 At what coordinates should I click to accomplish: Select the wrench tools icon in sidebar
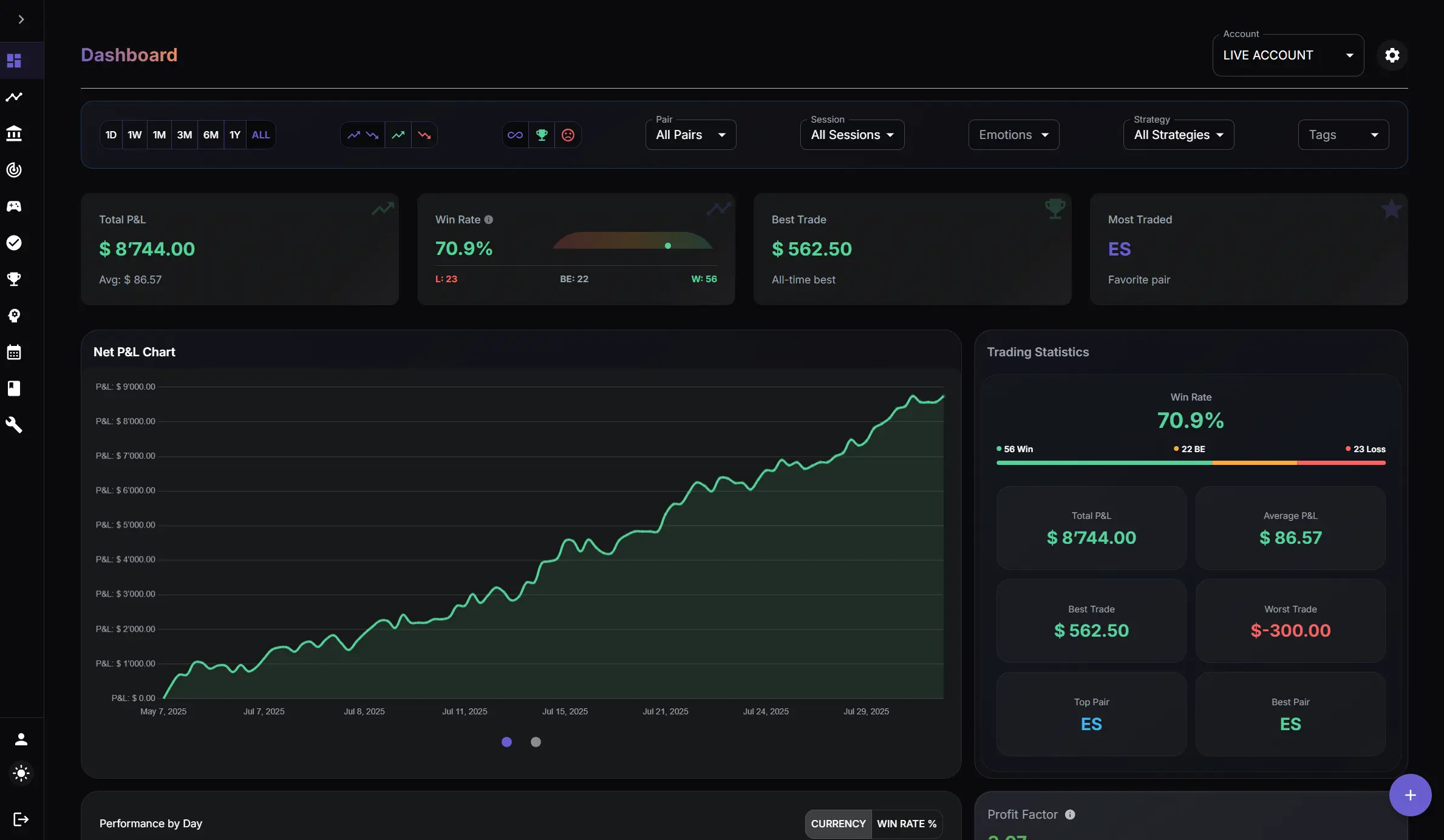pos(13,425)
